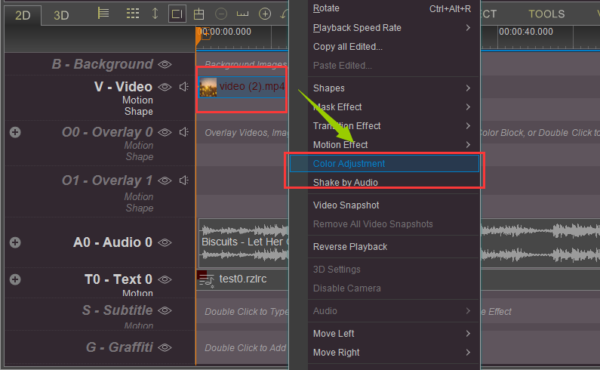
Task: Toggle visibility of Subtitle track
Action: [x=165, y=311]
